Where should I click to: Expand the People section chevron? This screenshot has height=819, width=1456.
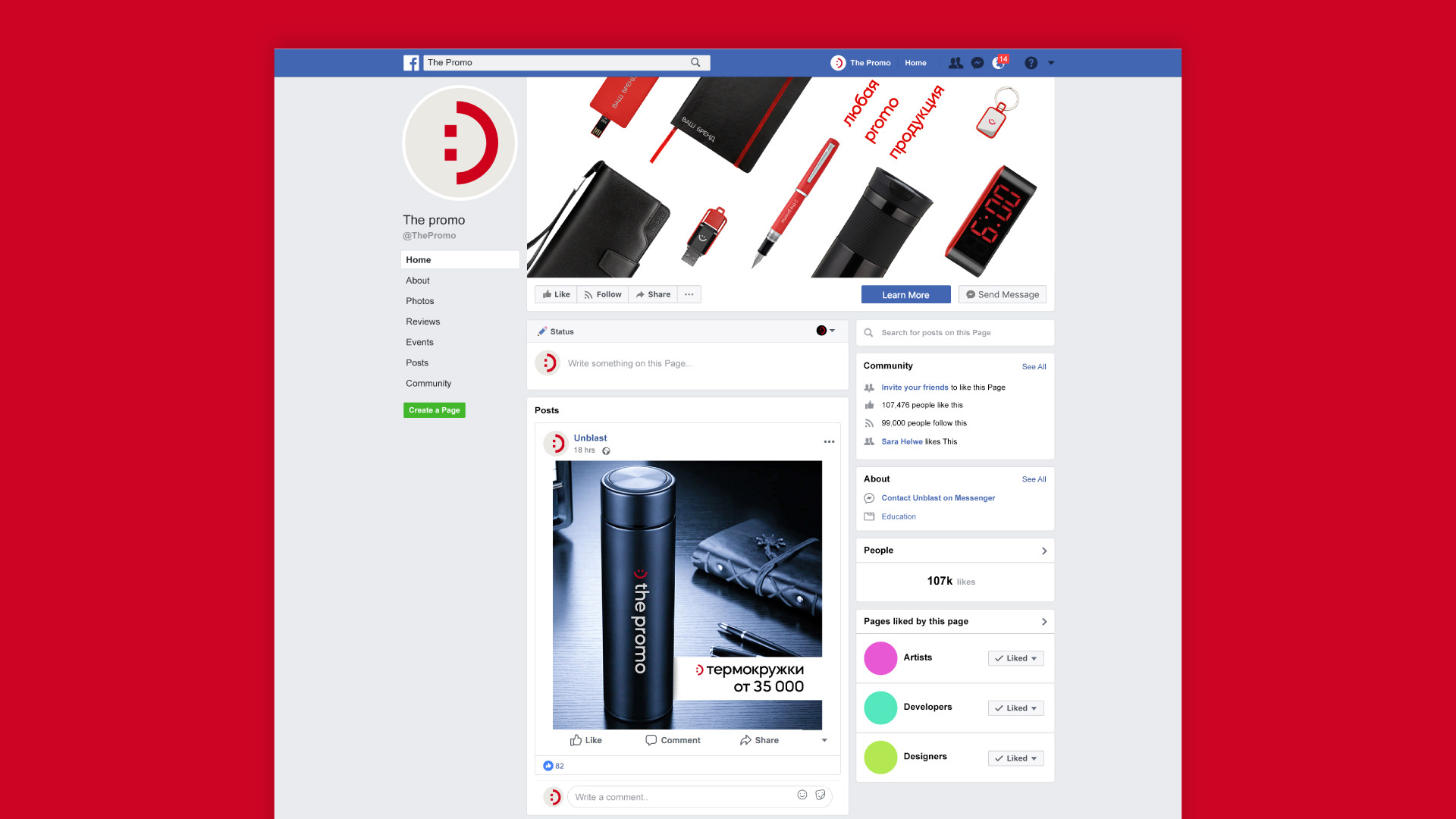coord(1044,551)
